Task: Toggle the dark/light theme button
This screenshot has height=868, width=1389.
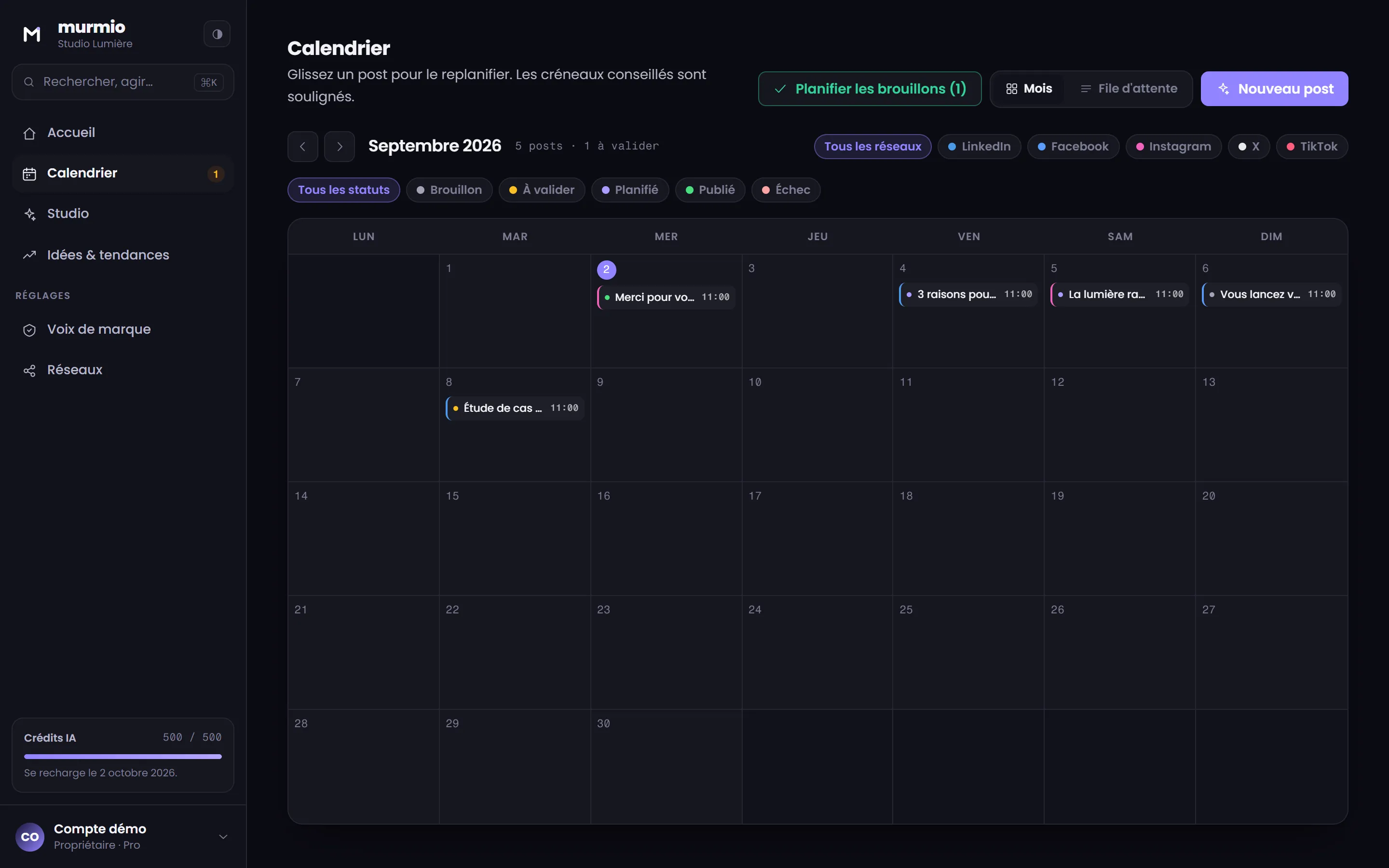Action: [x=217, y=34]
